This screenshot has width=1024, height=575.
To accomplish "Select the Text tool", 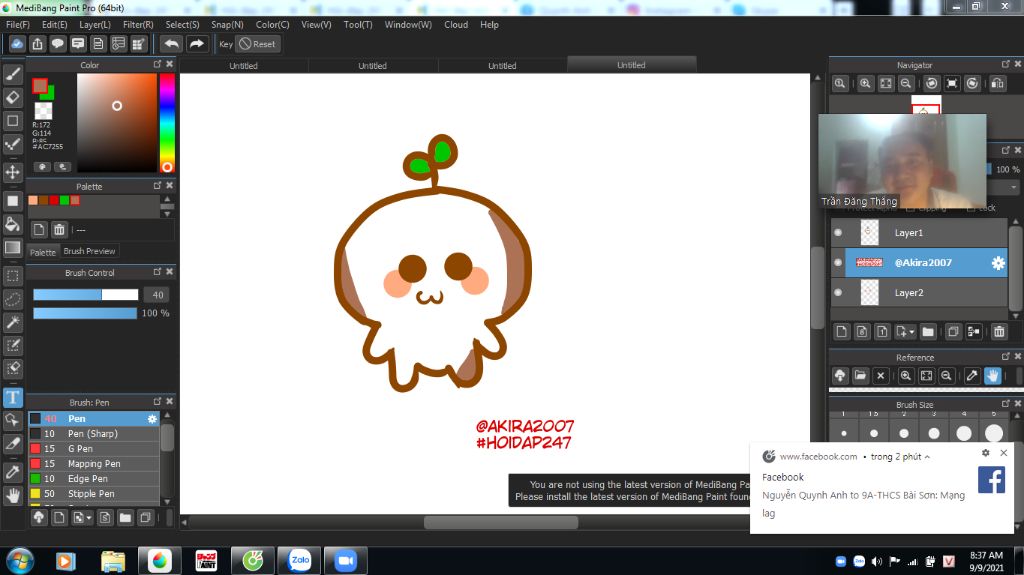I will point(12,397).
